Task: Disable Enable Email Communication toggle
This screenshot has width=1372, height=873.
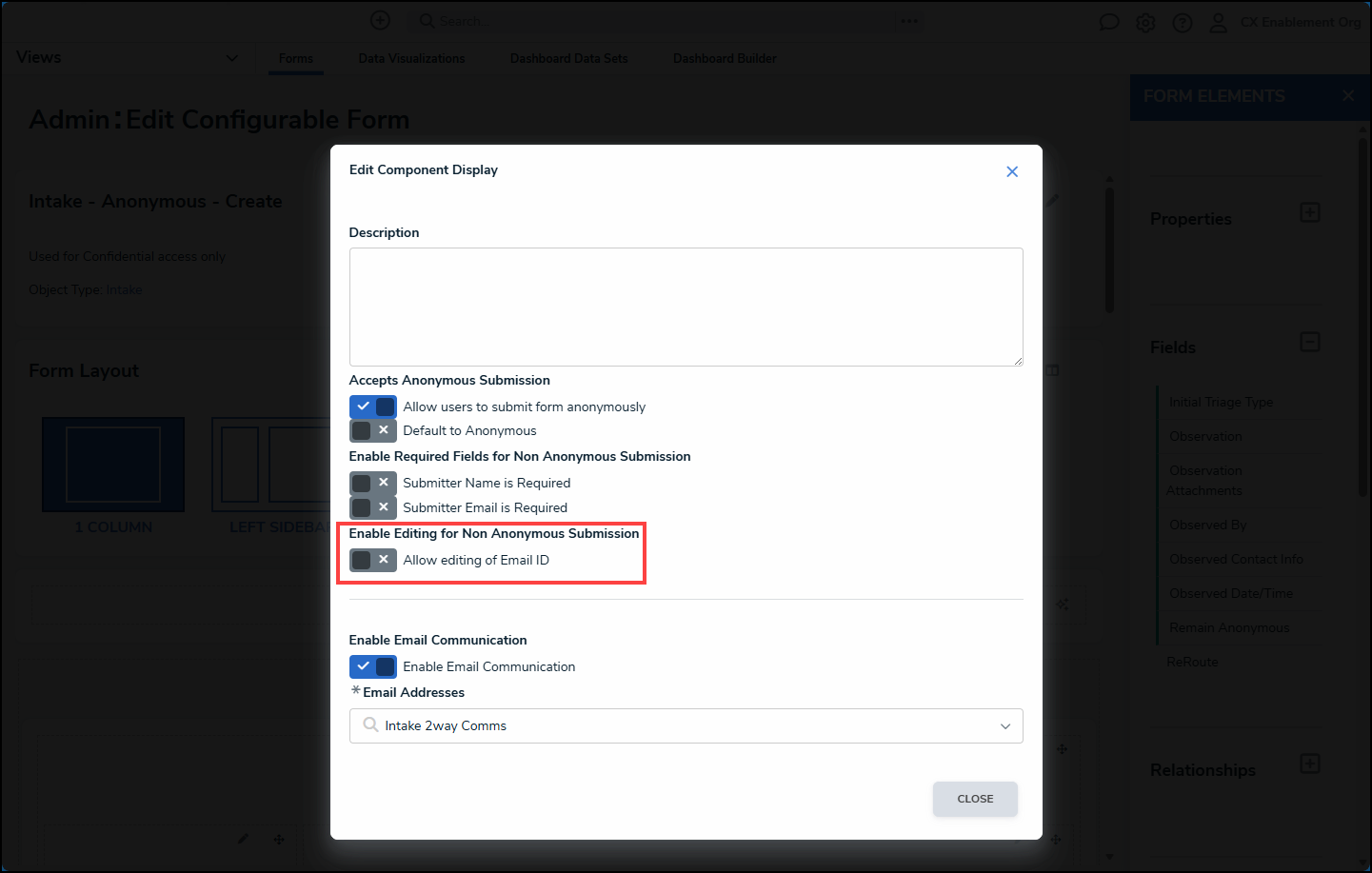Action: [373, 666]
